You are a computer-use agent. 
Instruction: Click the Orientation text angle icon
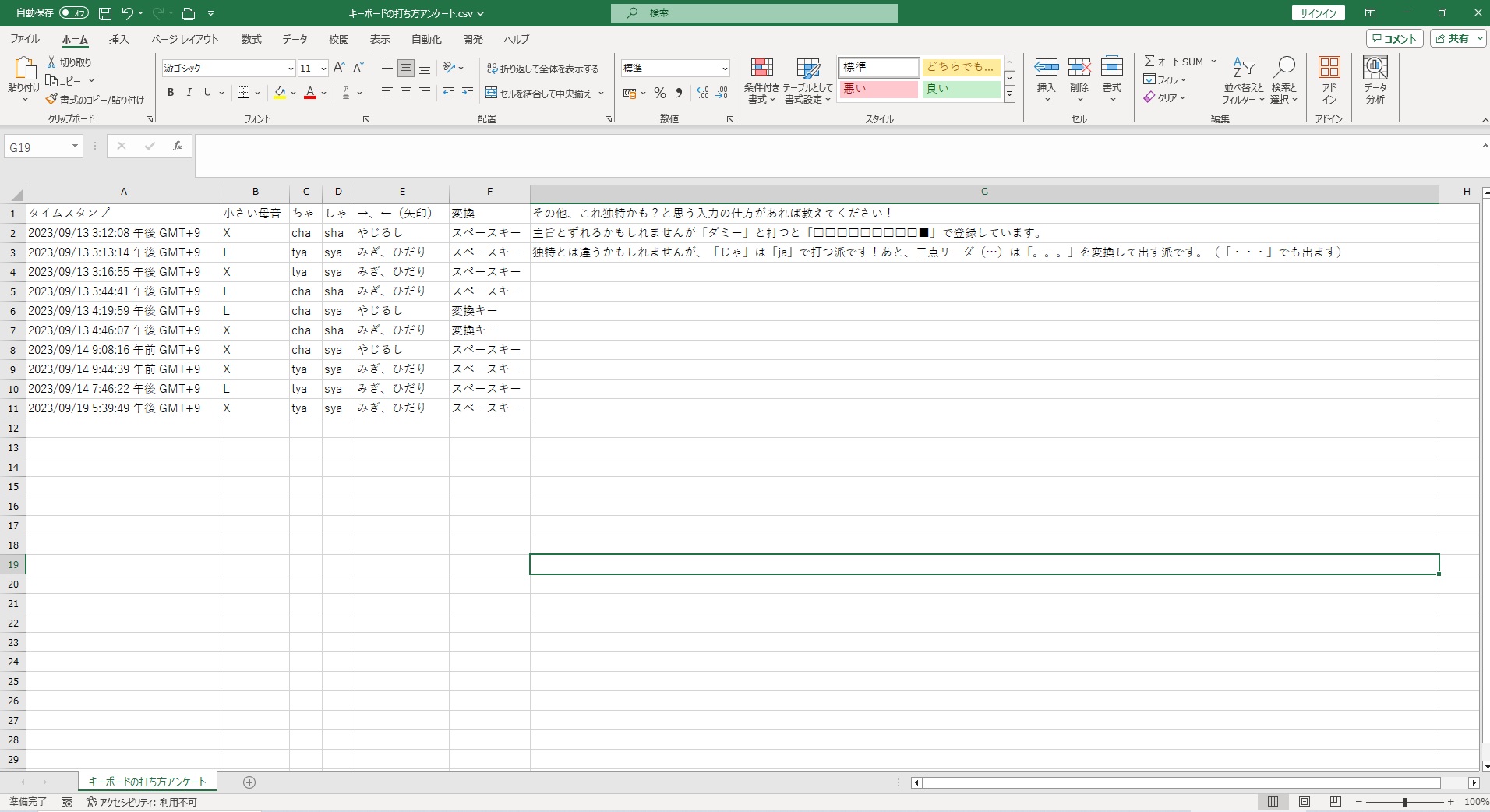[x=449, y=68]
